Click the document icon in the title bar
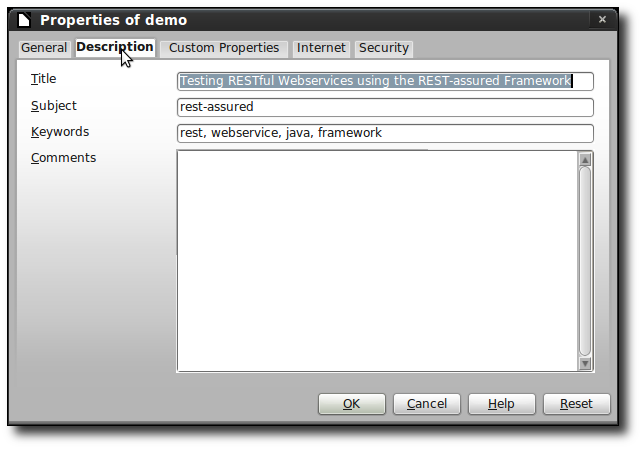Screen dimensions: 642x449 pos(24,19)
